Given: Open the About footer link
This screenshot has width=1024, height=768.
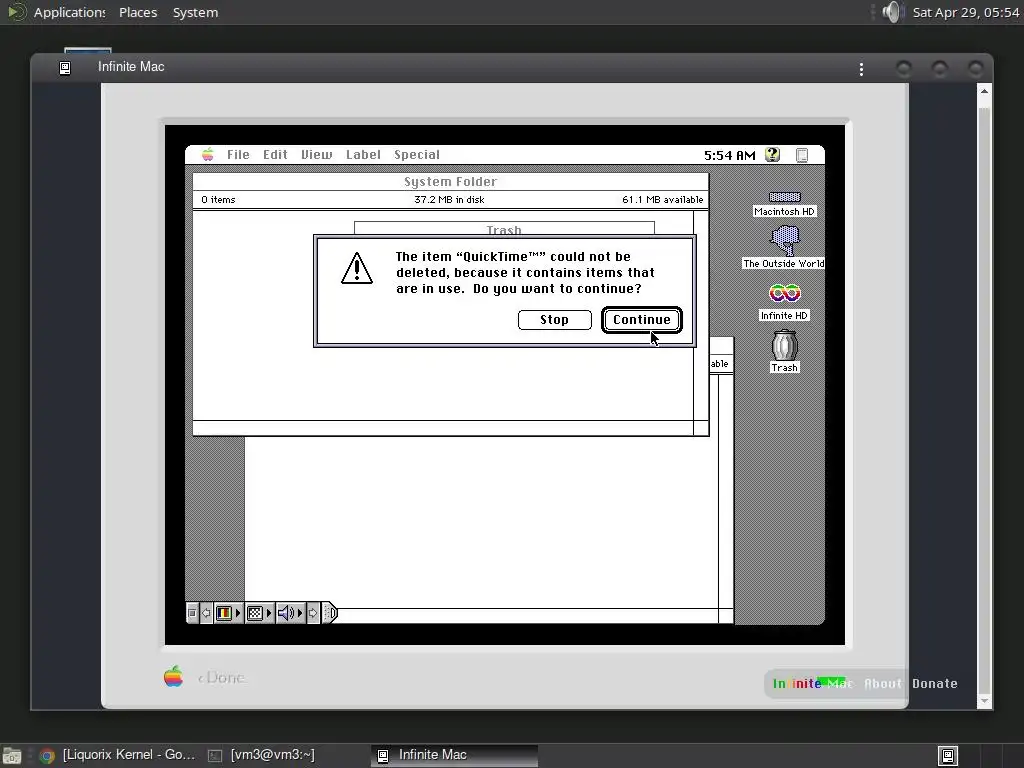Looking at the screenshot, I should (882, 684).
